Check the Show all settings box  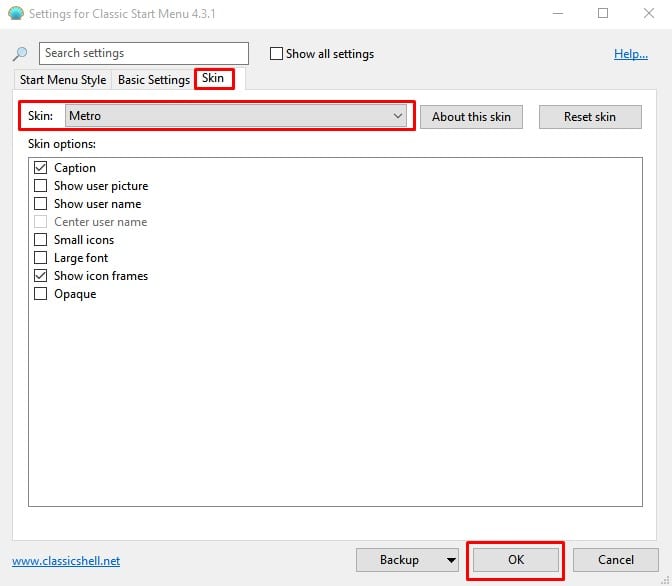tap(276, 54)
